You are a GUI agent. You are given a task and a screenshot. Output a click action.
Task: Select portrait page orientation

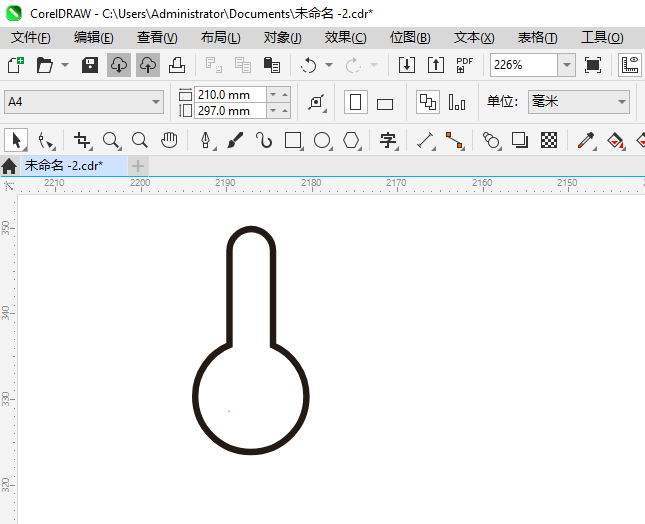[x=355, y=102]
